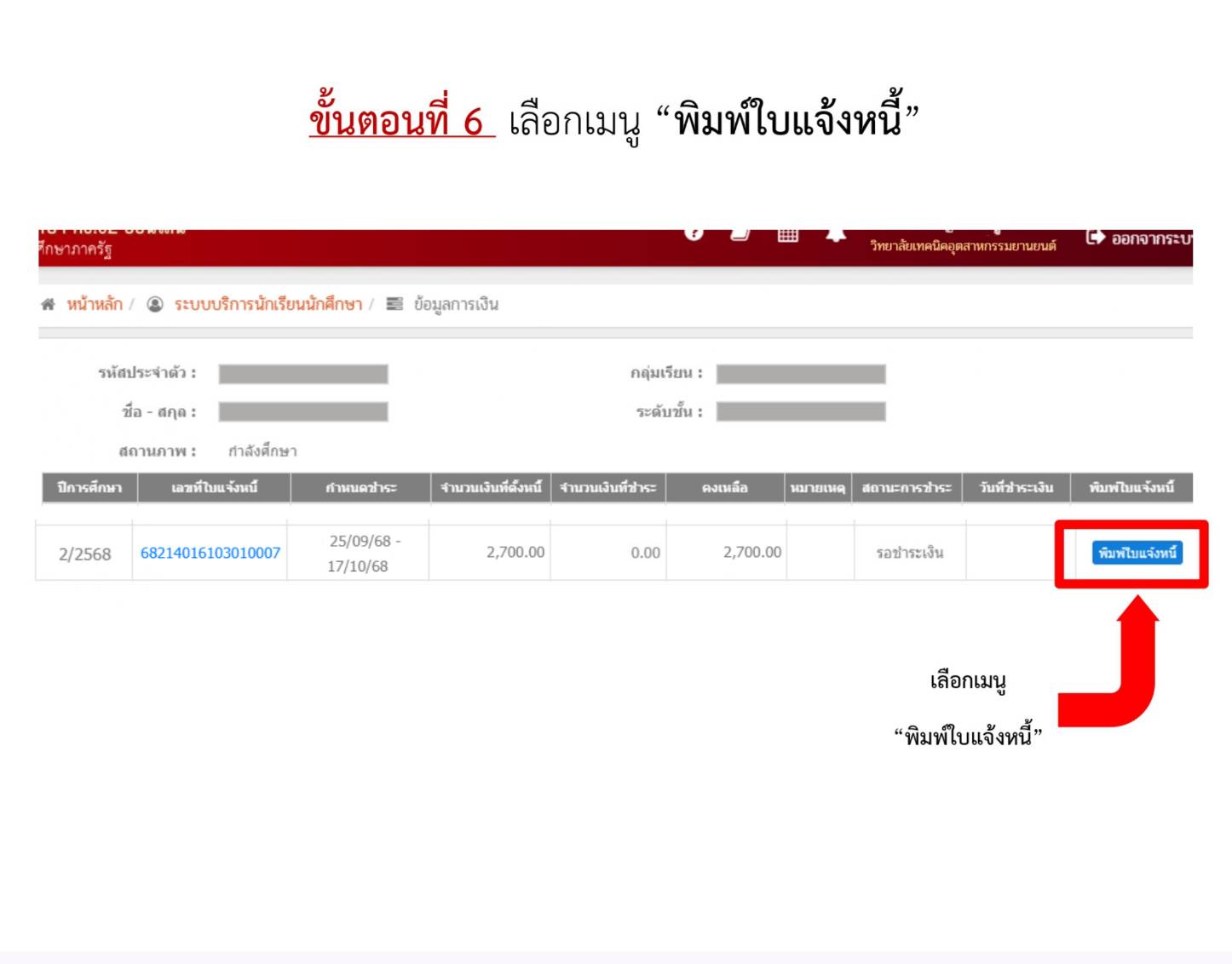Screen dimensions: 1232x964
Task: Click the รอชำระเงิน status cell
Action: (910, 554)
